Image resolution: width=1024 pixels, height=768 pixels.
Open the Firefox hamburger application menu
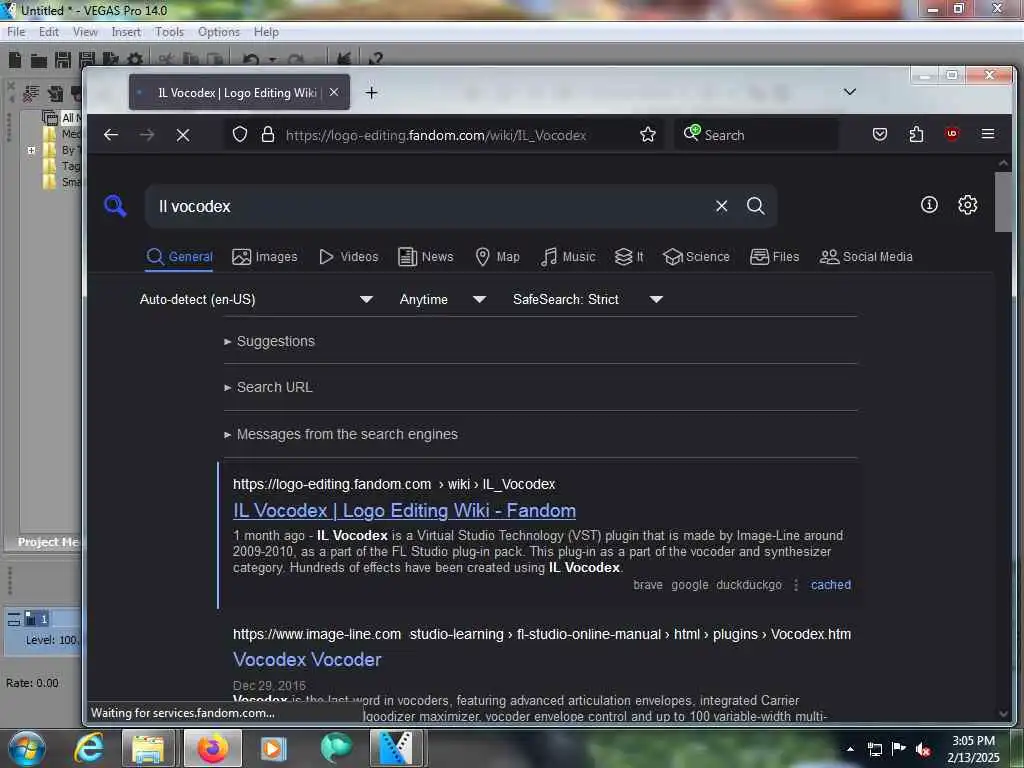[x=988, y=134]
